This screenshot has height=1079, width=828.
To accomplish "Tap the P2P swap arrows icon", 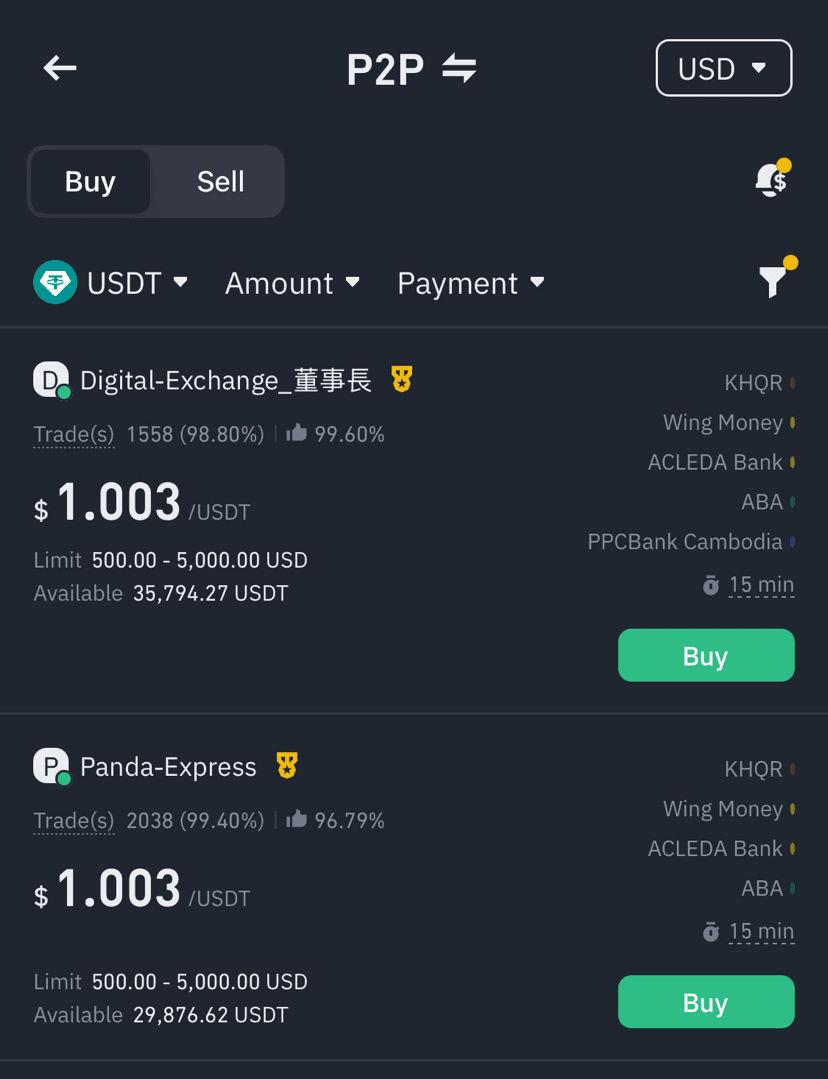I will (460, 68).
